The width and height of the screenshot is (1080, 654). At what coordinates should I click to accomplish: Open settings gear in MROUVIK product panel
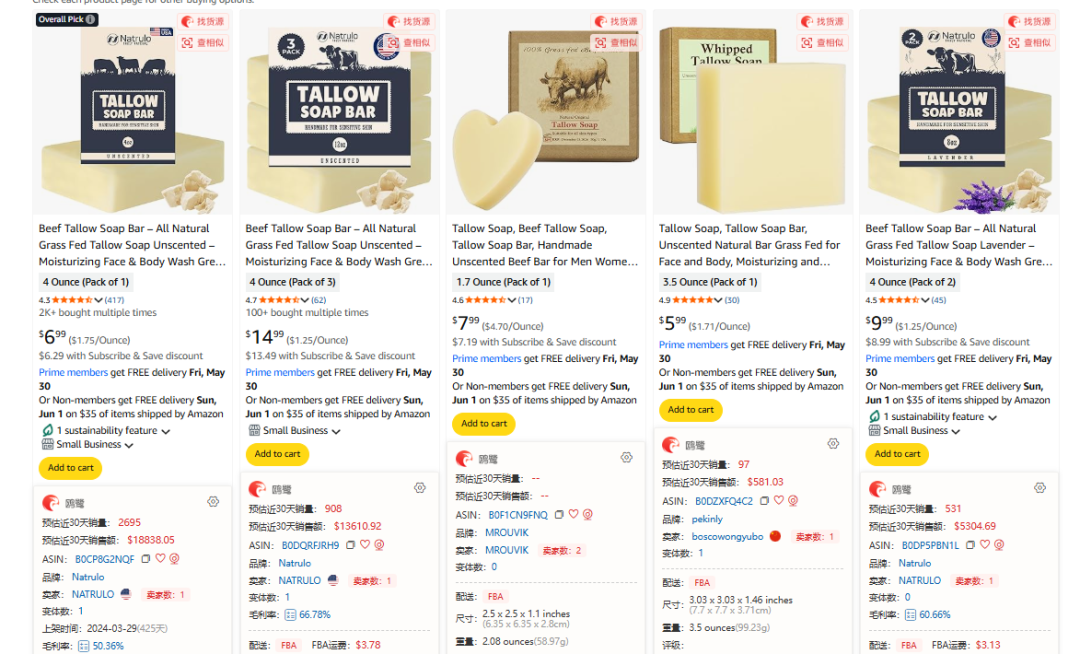(x=626, y=457)
